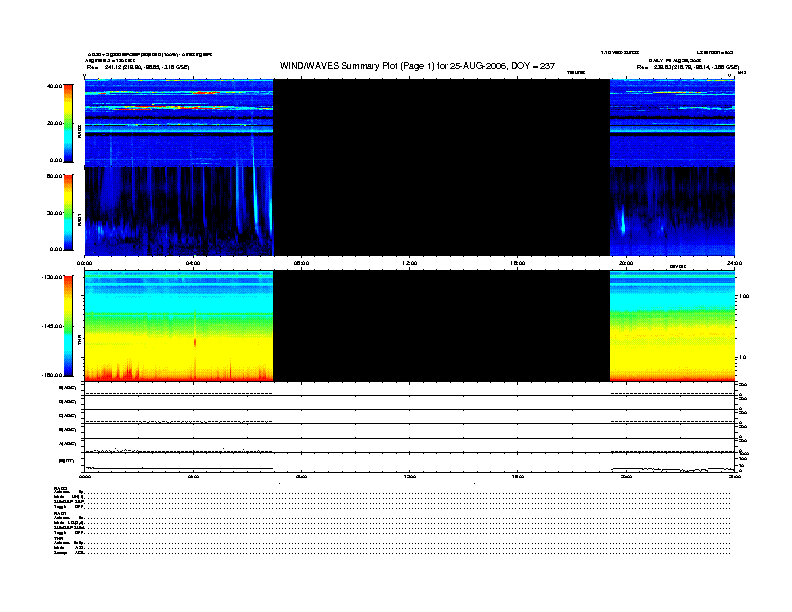Click the 12:00 tick under the RAD1 spectrogram
Screen dimensions: 792x612
tap(410, 263)
